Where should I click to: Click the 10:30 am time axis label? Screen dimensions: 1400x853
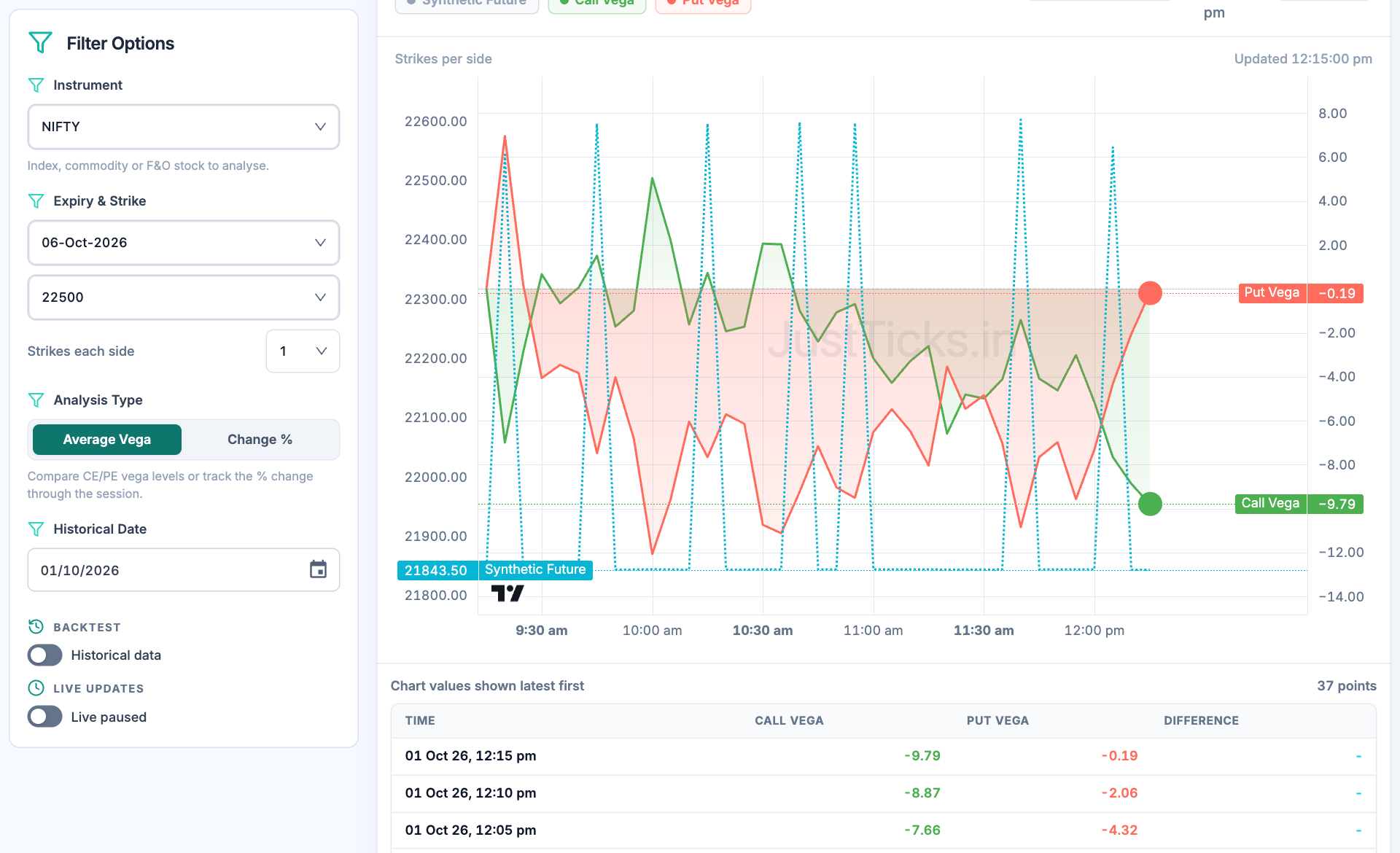763,631
